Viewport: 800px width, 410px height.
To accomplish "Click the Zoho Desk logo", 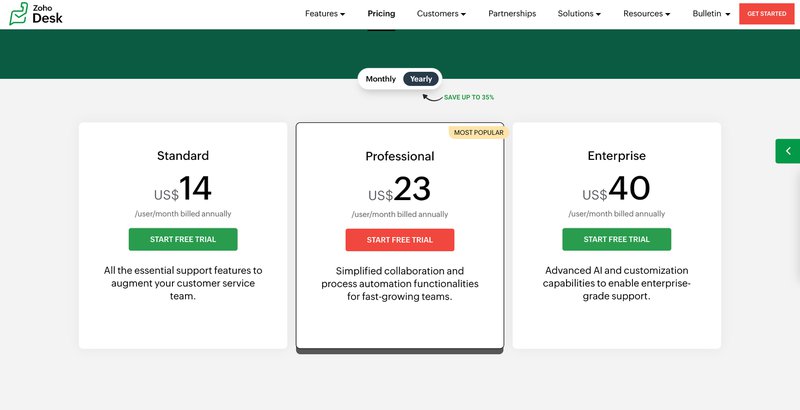I will click(36, 14).
